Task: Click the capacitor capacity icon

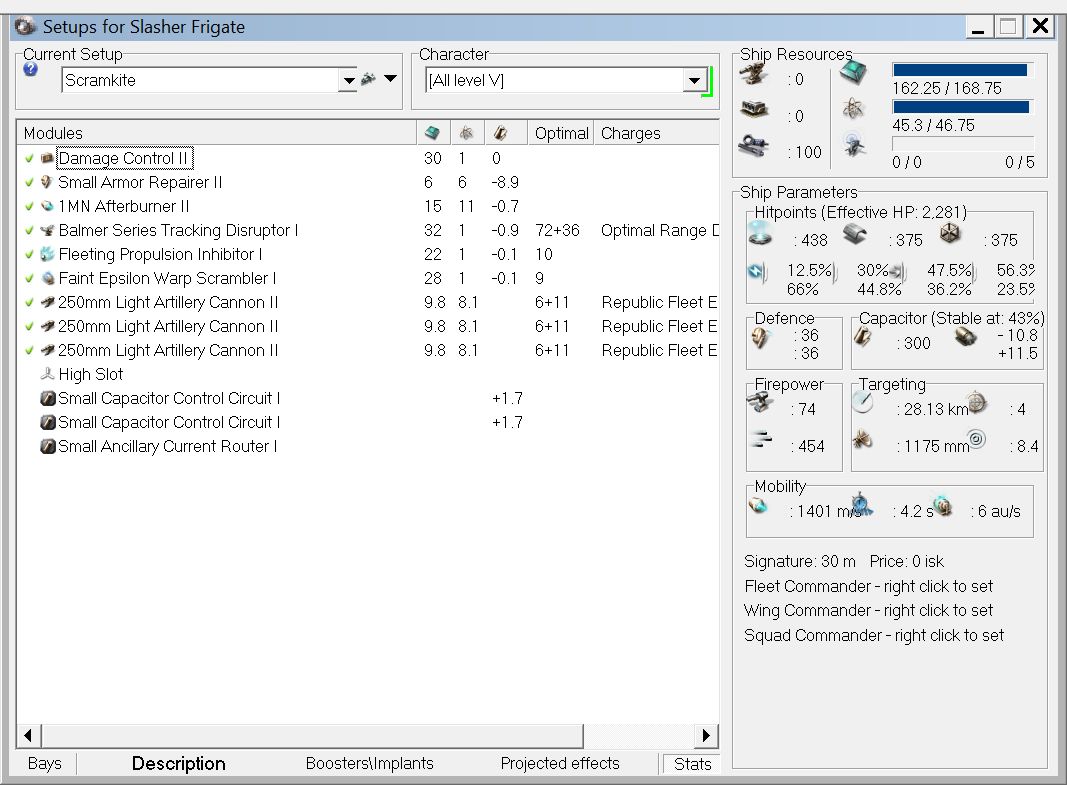Action: [863, 335]
